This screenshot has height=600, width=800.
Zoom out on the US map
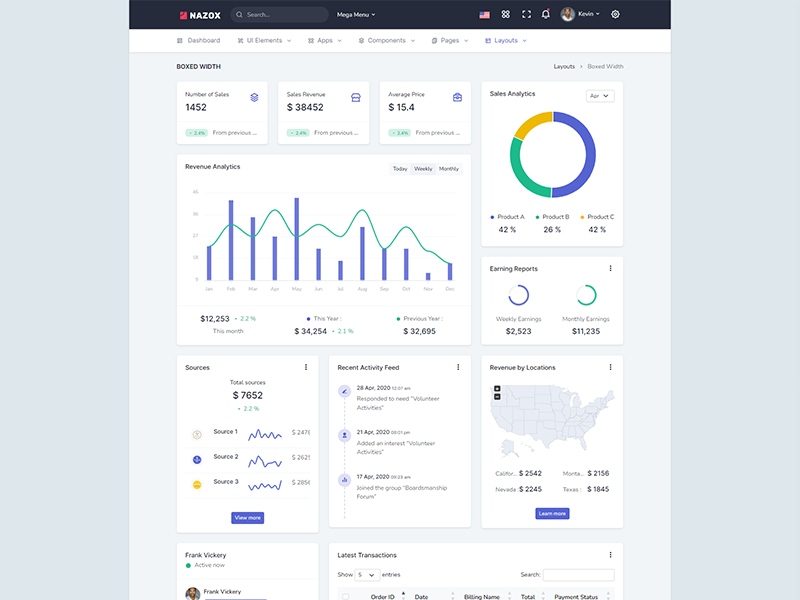pos(497,397)
